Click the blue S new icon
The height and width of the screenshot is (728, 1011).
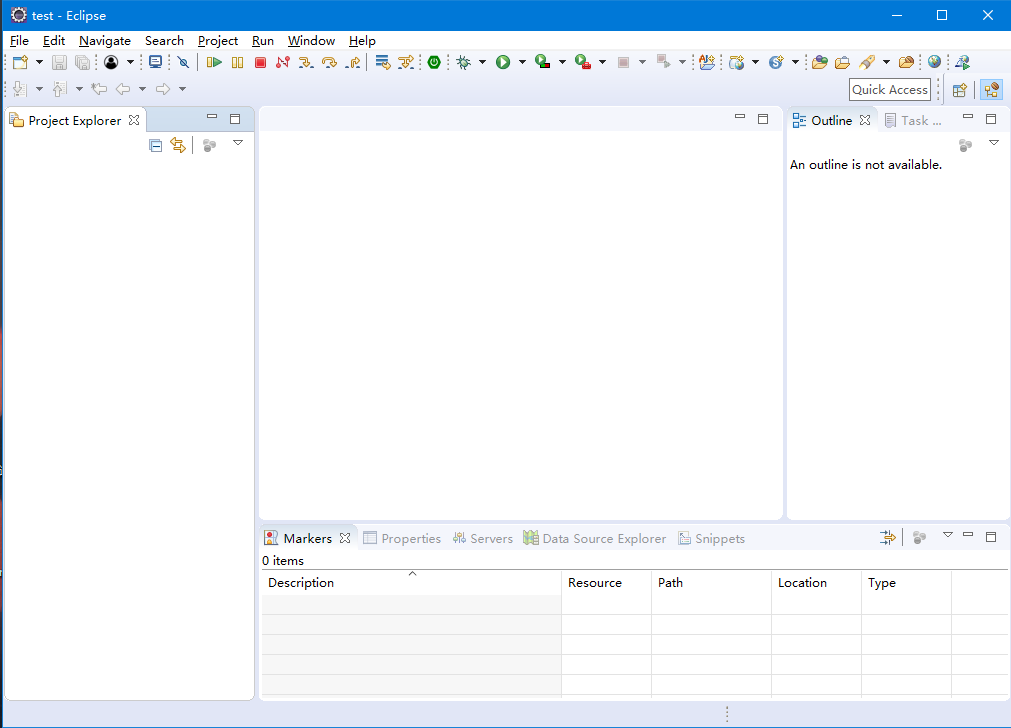776,62
